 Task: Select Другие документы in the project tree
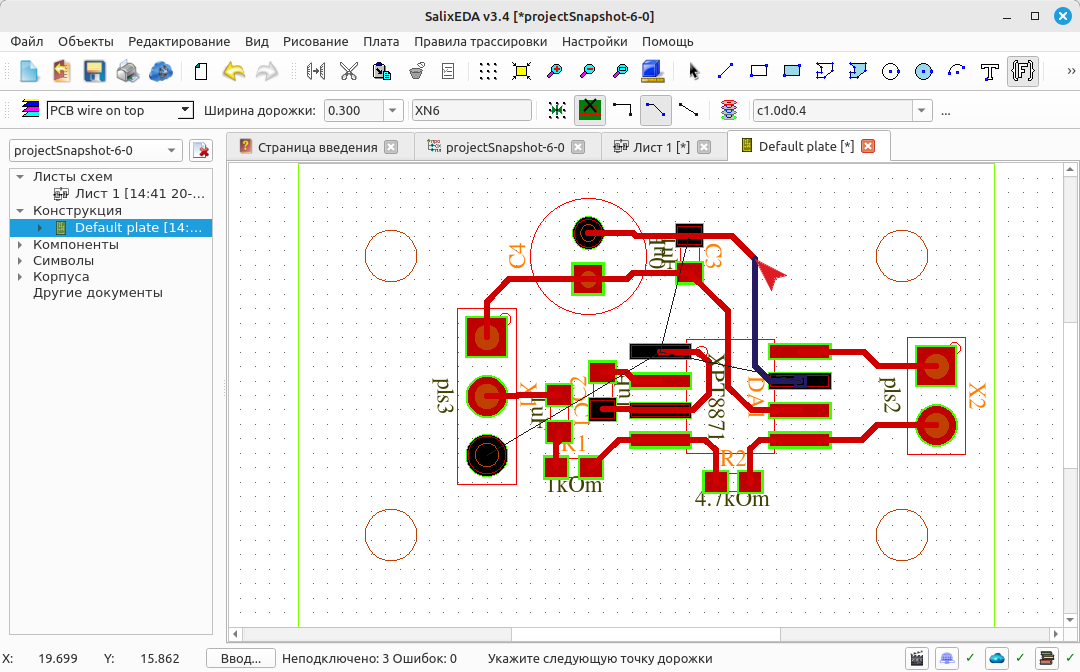[x=98, y=293]
